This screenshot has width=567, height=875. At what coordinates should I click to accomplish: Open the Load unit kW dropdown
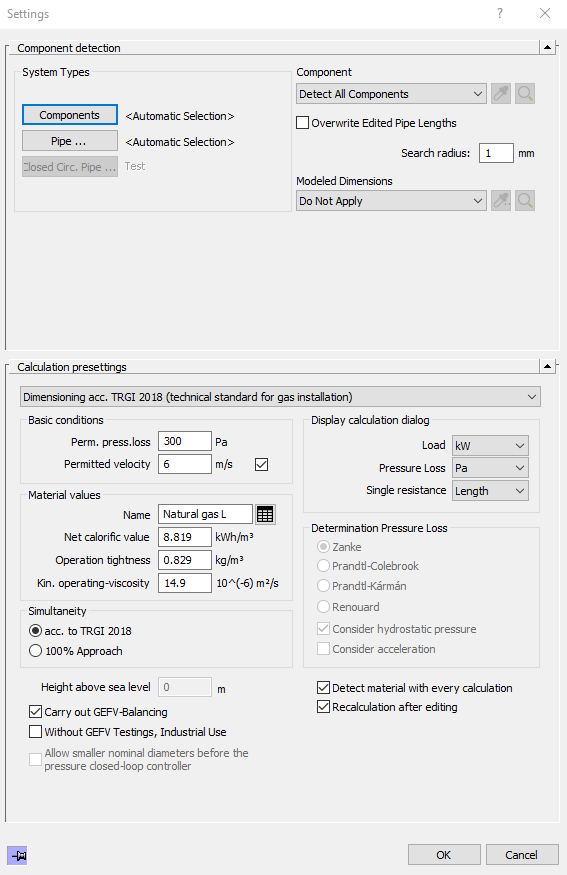(490, 445)
